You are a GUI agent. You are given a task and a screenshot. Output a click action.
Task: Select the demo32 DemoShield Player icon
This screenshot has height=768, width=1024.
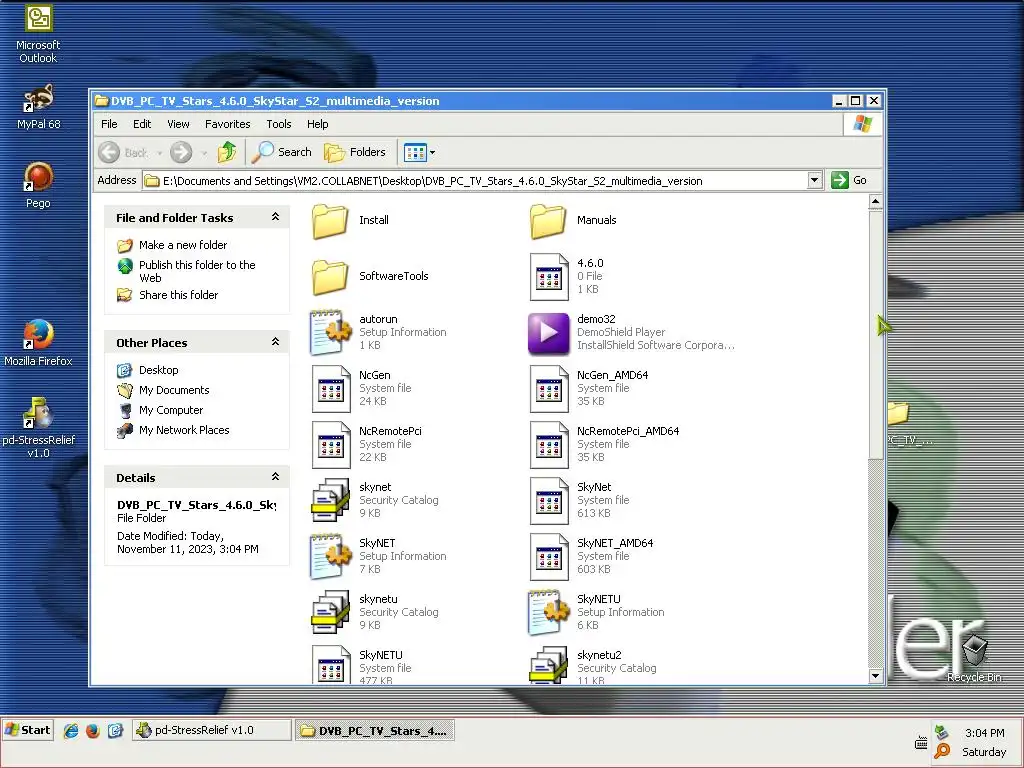pos(549,333)
